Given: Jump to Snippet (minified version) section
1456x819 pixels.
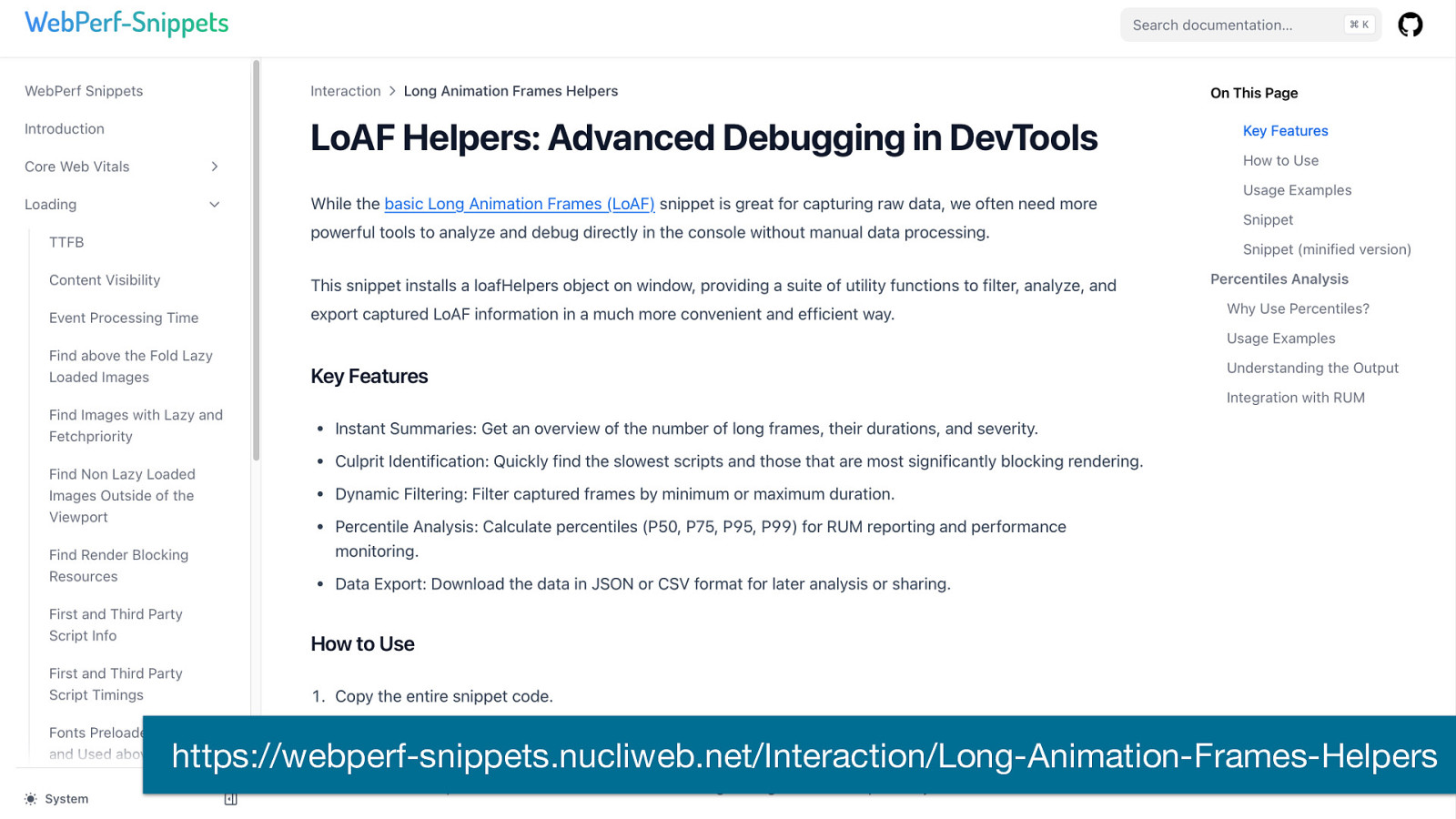Looking at the screenshot, I should (1326, 249).
